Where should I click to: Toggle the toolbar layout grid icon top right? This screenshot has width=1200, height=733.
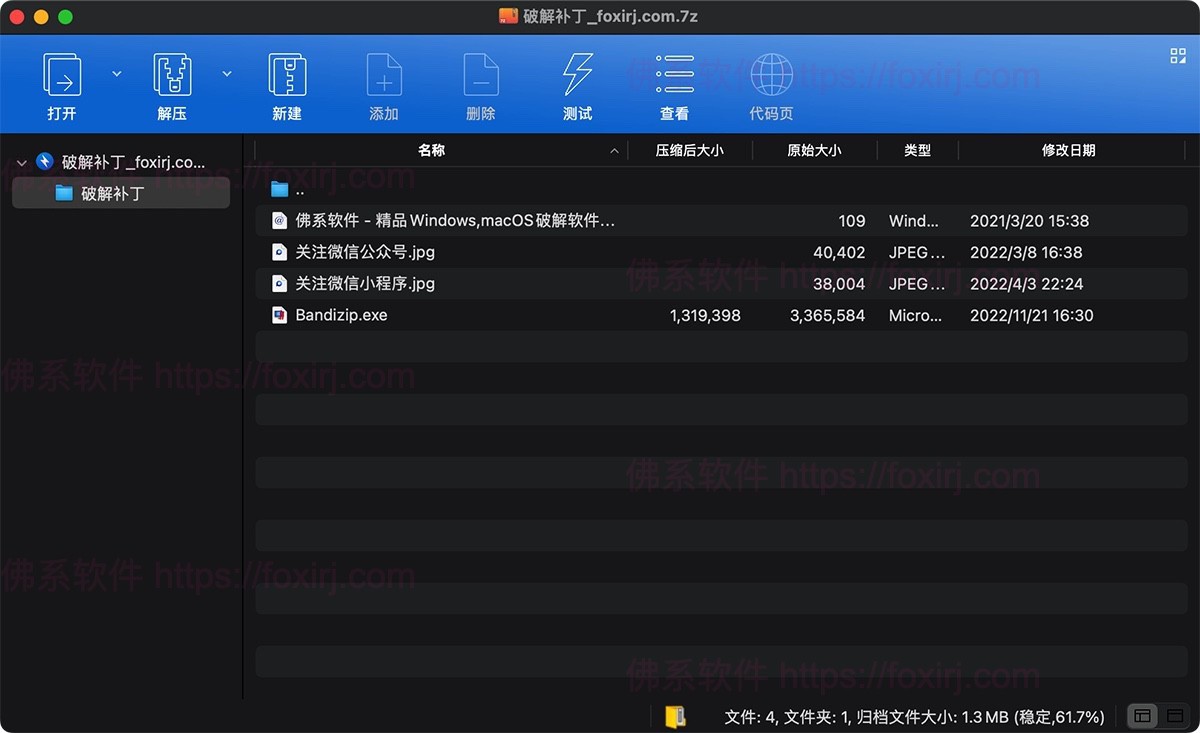click(1179, 57)
